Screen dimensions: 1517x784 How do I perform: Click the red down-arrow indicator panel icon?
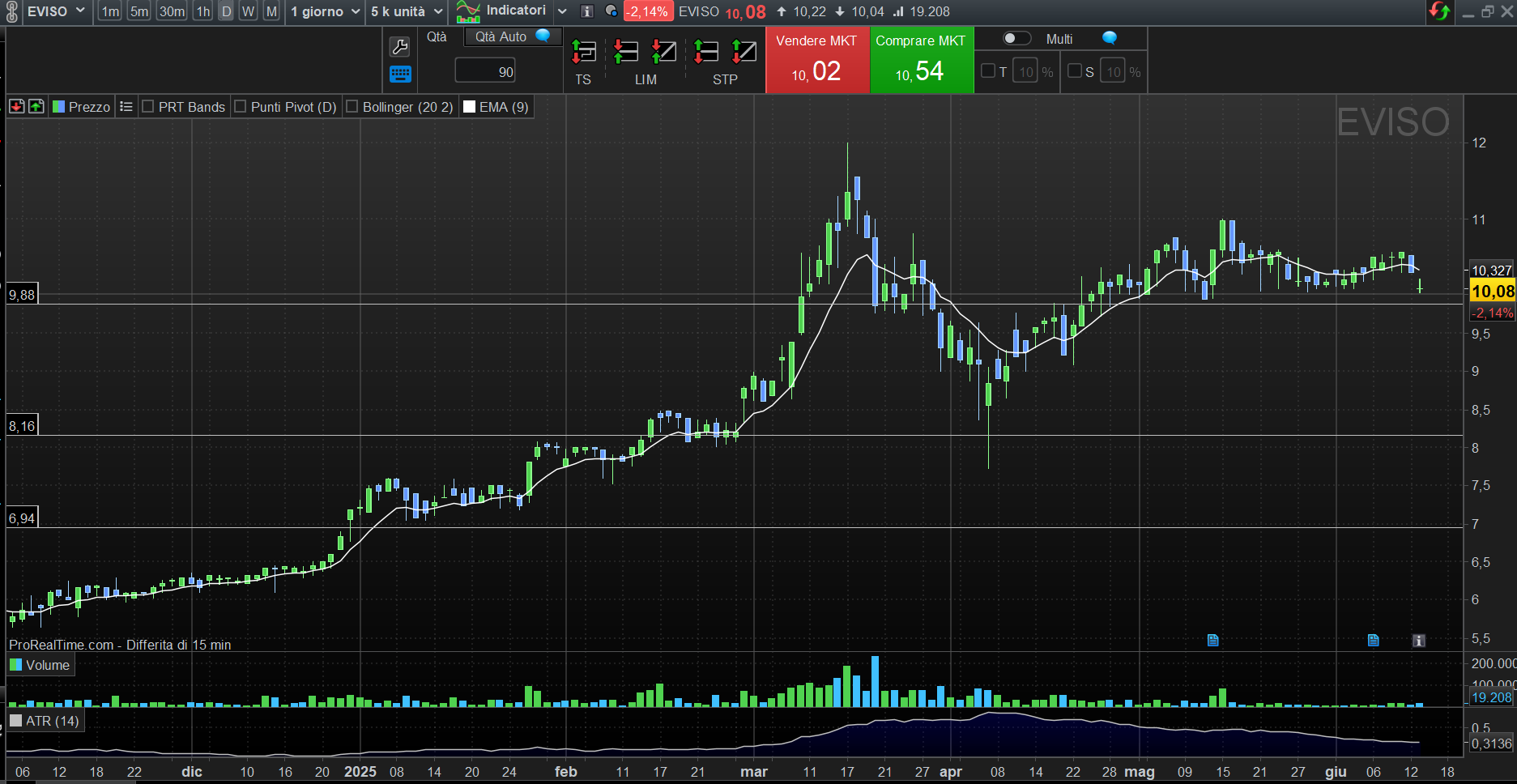click(x=16, y=107)
